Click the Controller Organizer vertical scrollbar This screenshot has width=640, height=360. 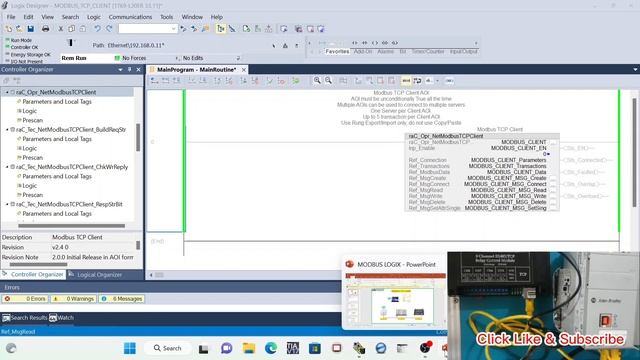(138, 138)
